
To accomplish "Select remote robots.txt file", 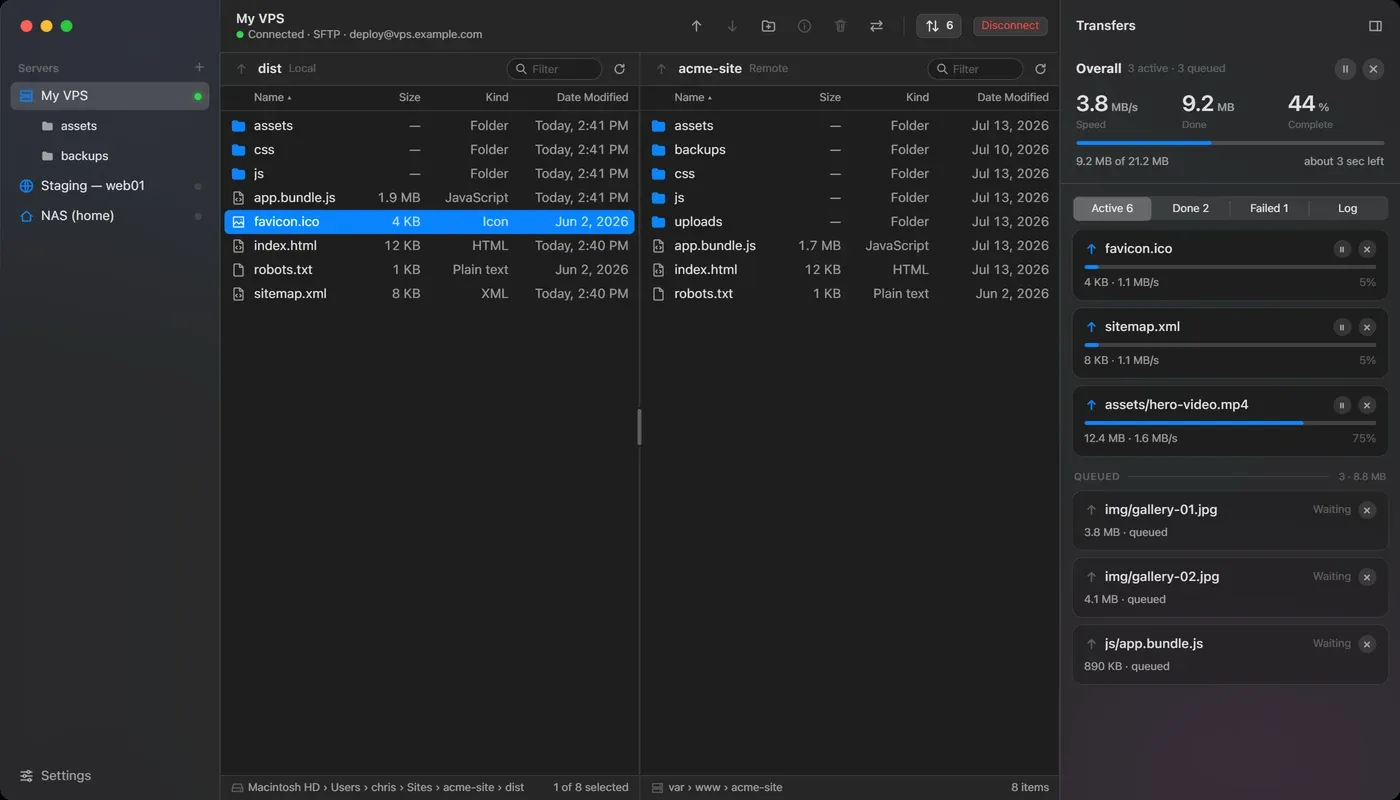I will point(850,294).
